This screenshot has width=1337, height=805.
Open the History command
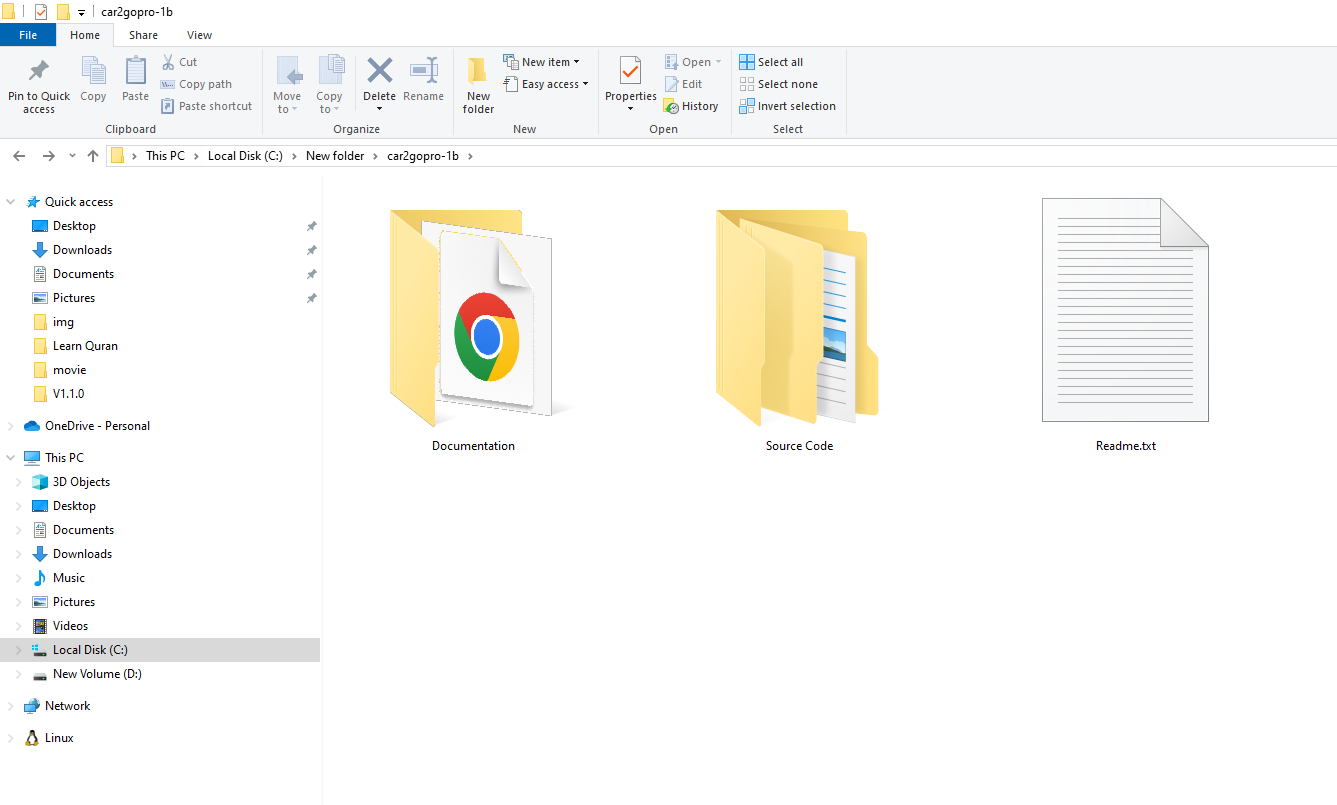691,106
